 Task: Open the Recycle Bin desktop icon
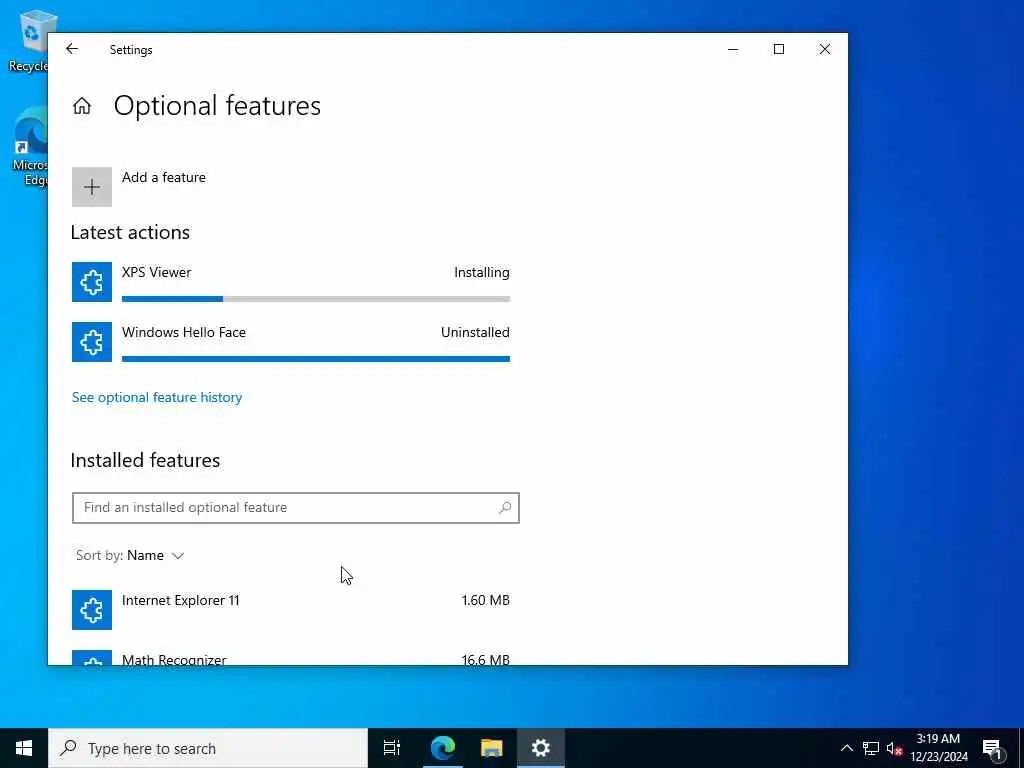30,40
